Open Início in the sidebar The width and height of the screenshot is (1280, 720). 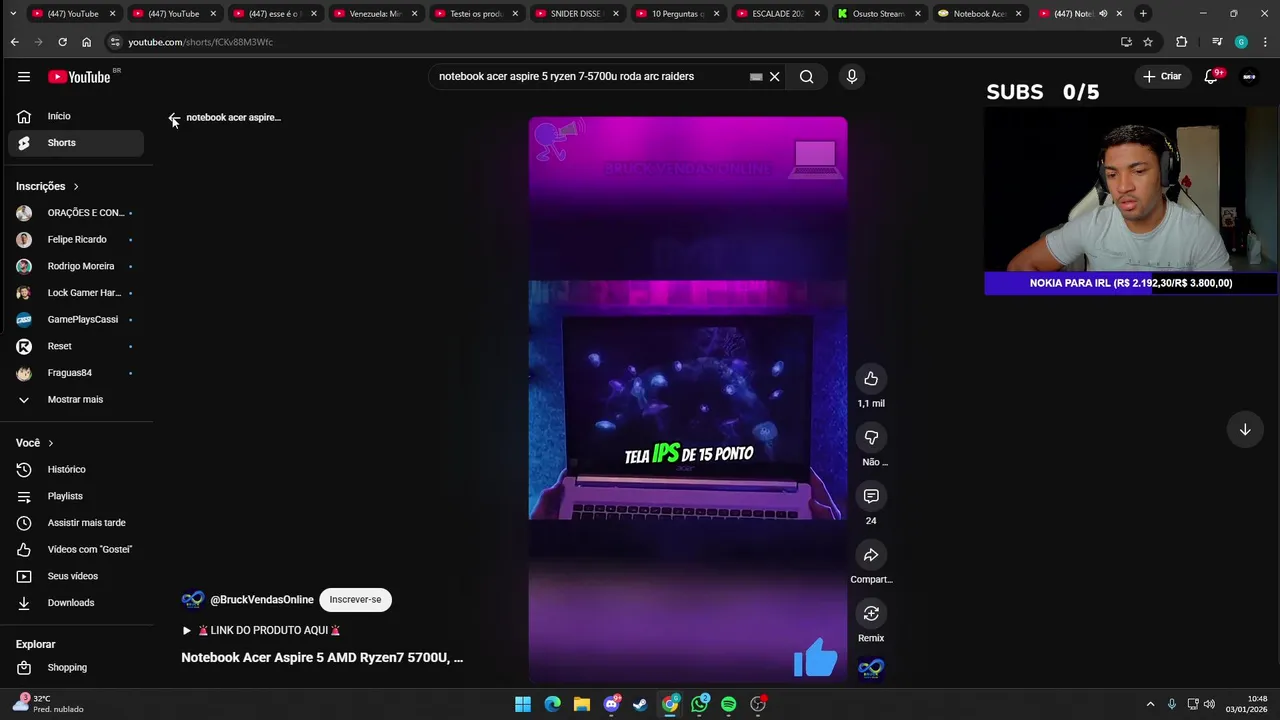75,116
